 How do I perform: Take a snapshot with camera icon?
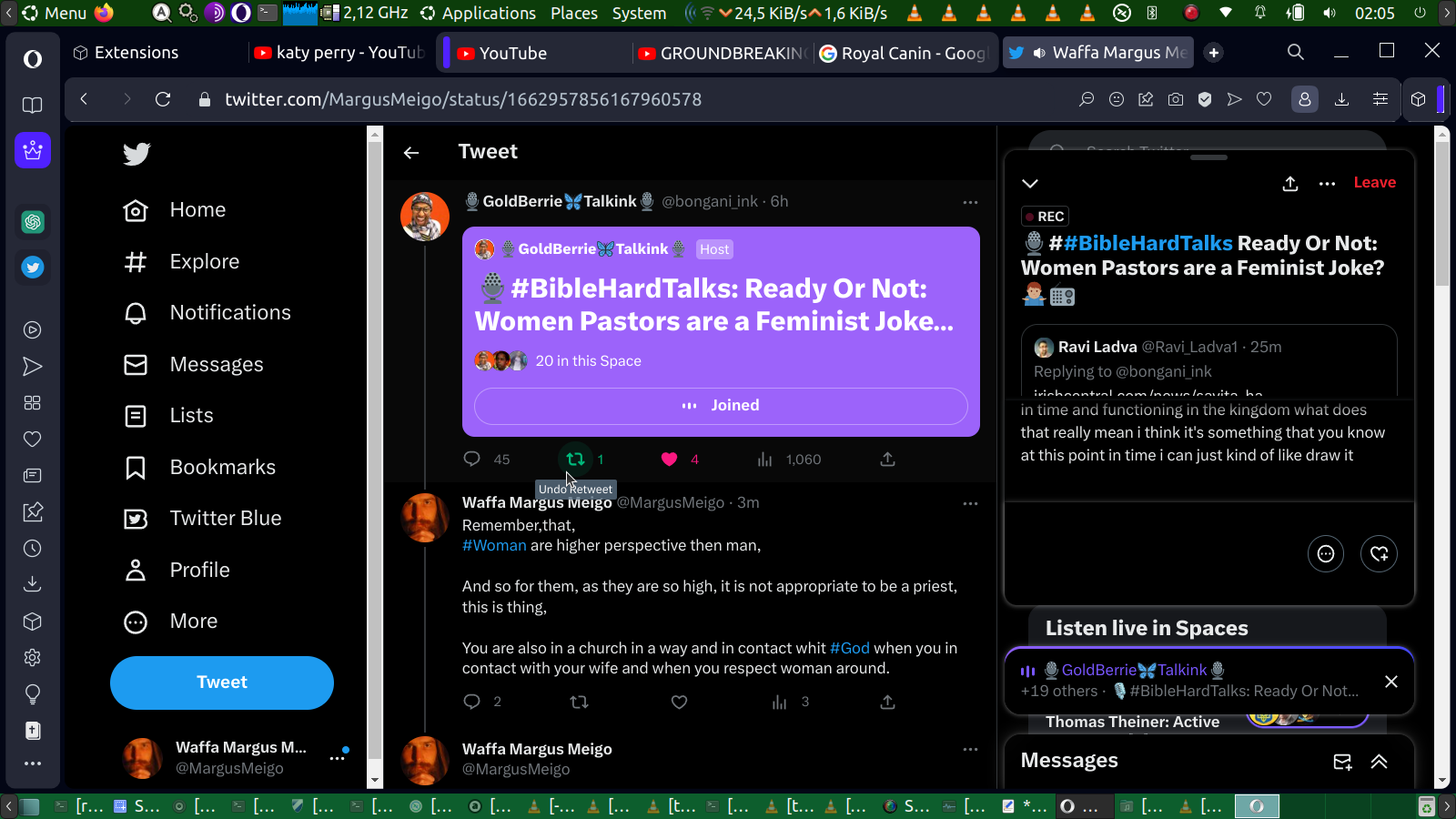(x=1176, y=99)
